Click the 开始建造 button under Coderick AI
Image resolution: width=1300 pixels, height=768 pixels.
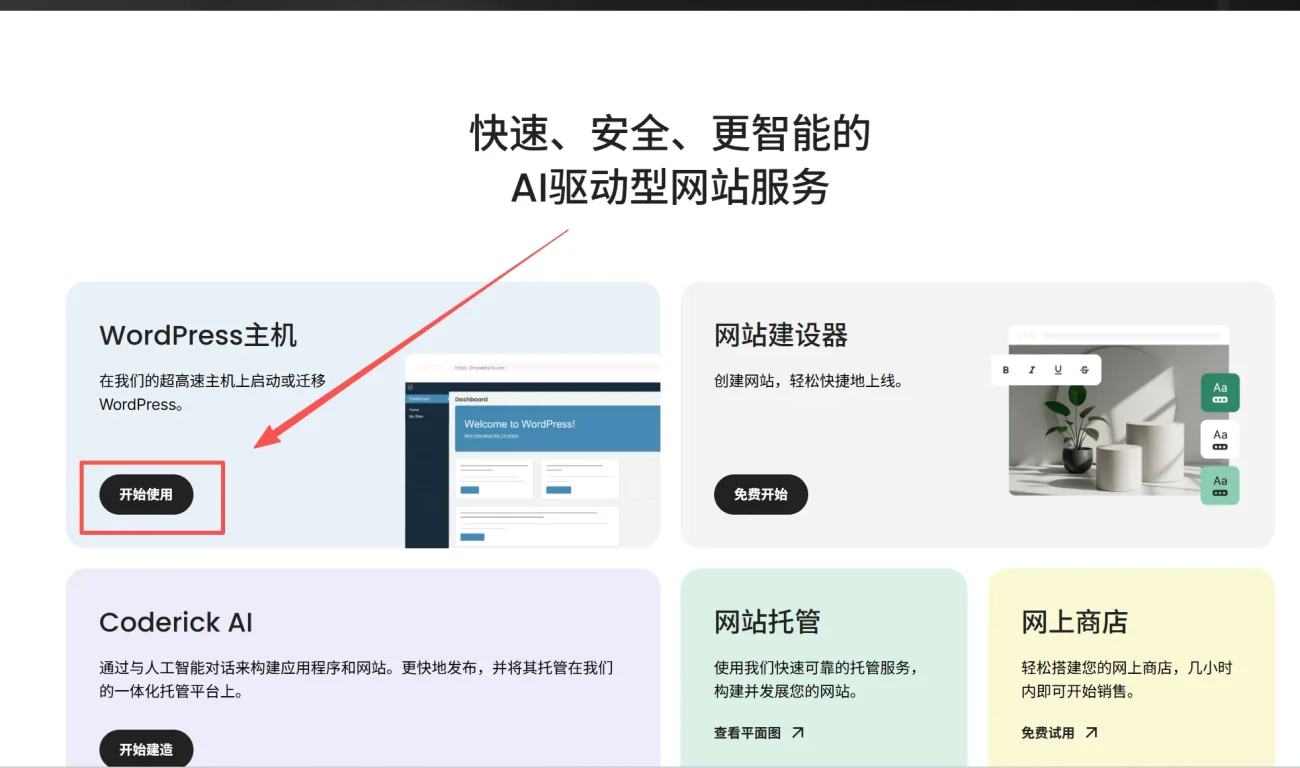click(x=146, y=749)
